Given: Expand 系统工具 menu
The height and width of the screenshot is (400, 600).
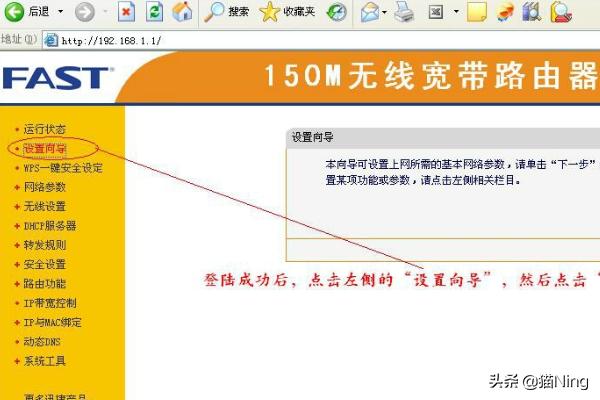Looking at the screenshot, I should pos(45,361).
